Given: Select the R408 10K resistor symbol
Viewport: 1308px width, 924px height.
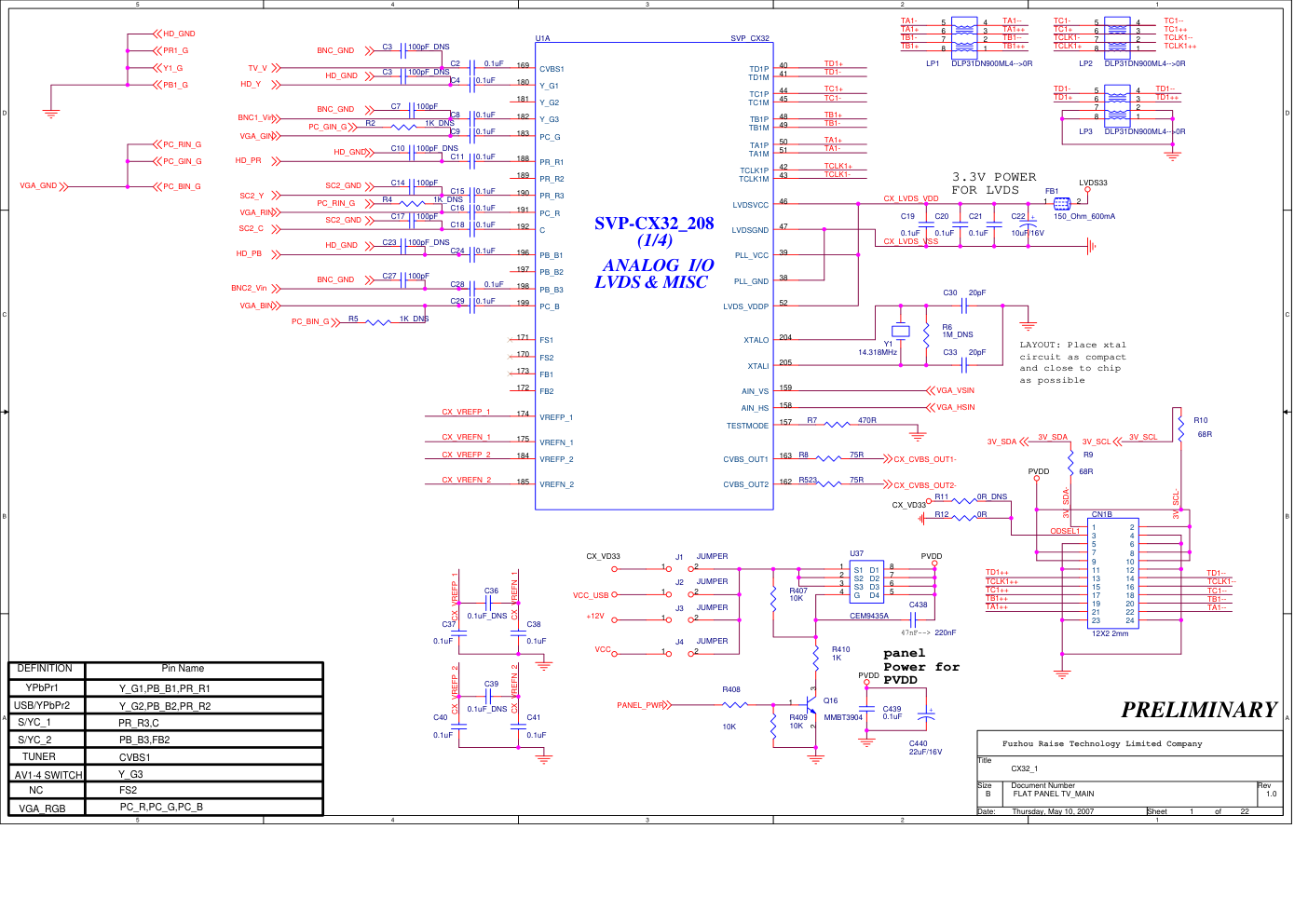Looking at the screenshot, I should (x=736, y=705).
